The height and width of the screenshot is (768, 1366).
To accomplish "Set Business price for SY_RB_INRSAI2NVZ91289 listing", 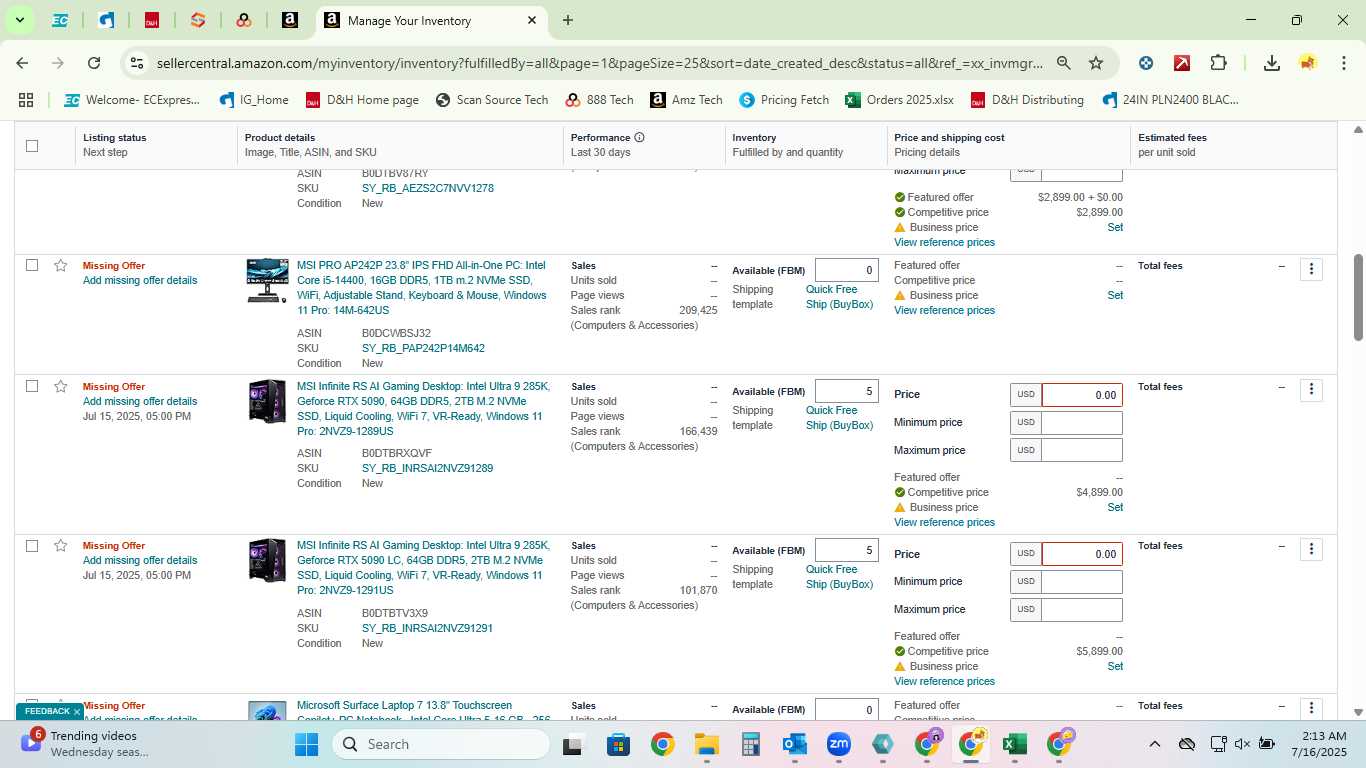I will pyautogui.click(x=1115, y=507).
